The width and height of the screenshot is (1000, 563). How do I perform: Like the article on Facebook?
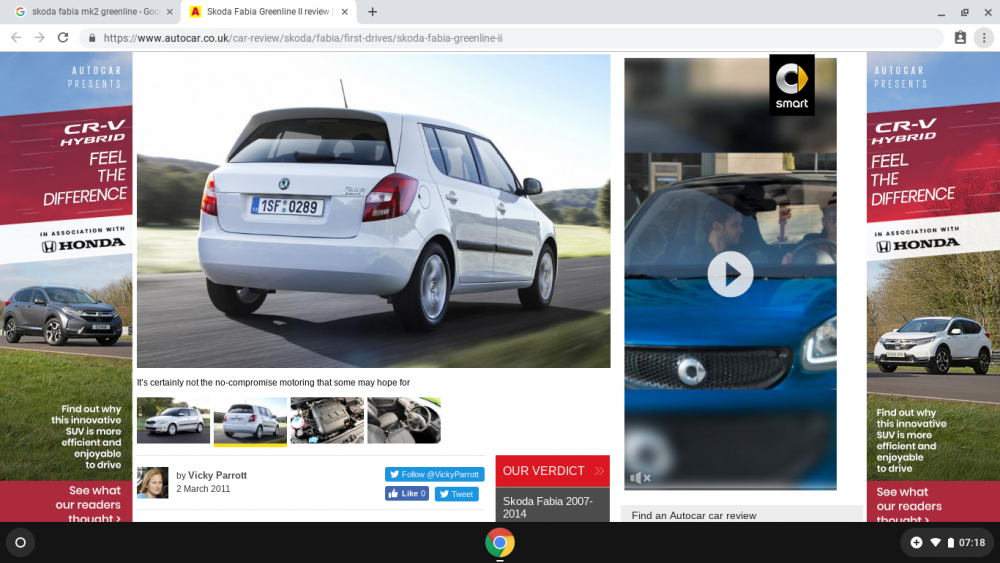[x=406, y=494]
